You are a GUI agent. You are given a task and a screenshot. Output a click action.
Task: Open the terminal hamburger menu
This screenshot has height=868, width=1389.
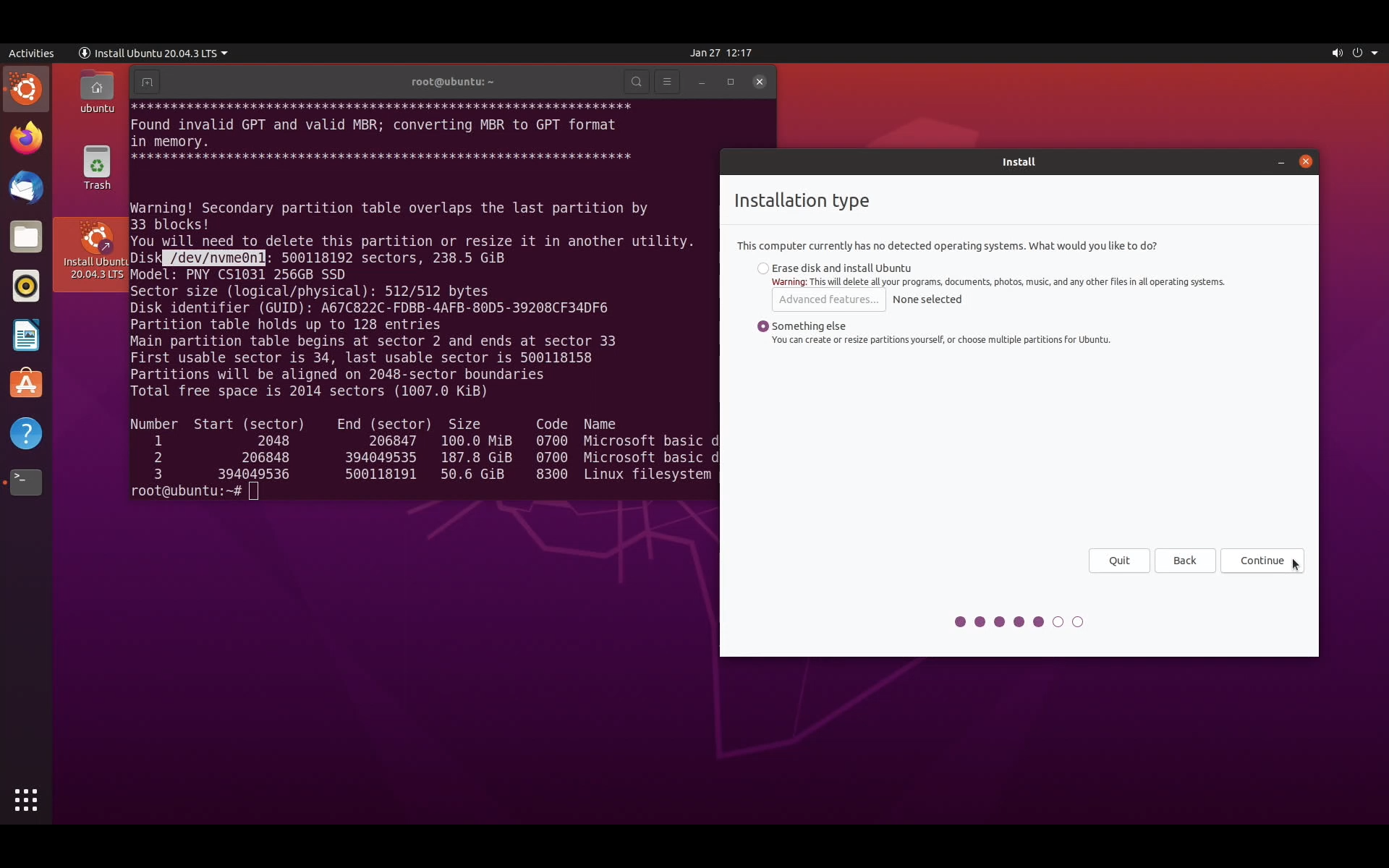pos(667,82)
